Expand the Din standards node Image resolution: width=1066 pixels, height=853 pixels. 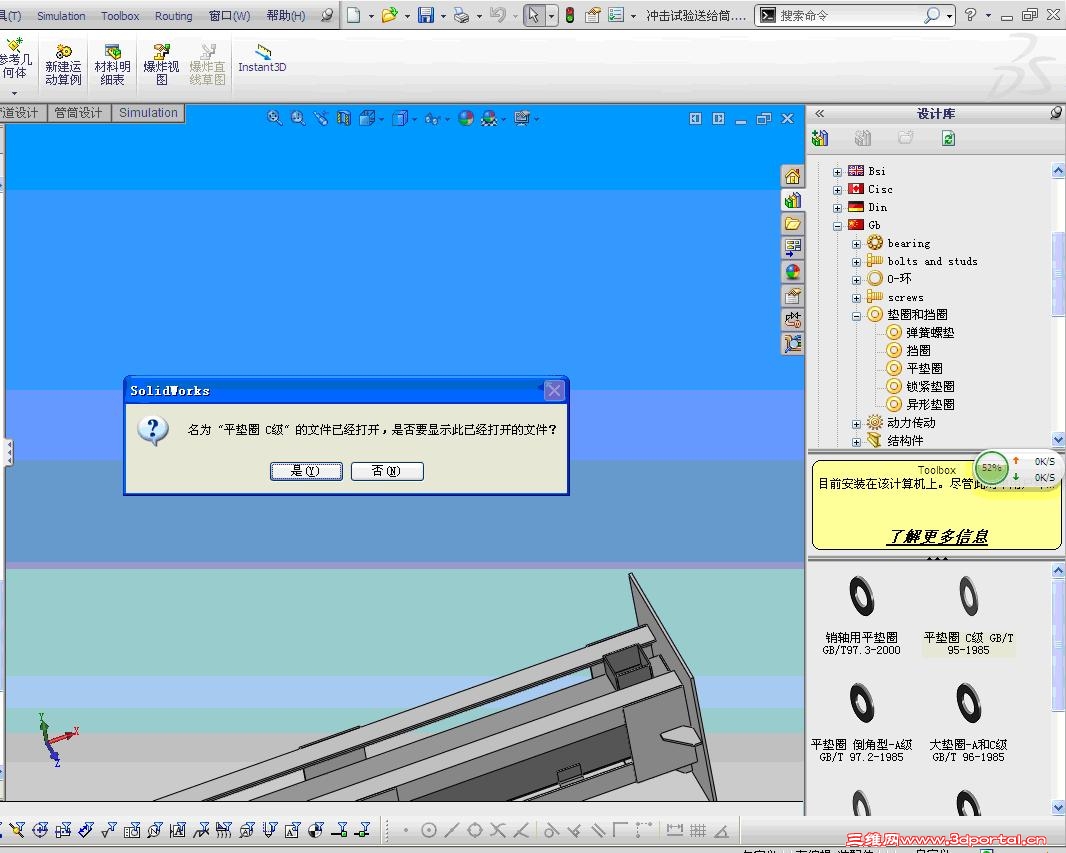point(838,208)
